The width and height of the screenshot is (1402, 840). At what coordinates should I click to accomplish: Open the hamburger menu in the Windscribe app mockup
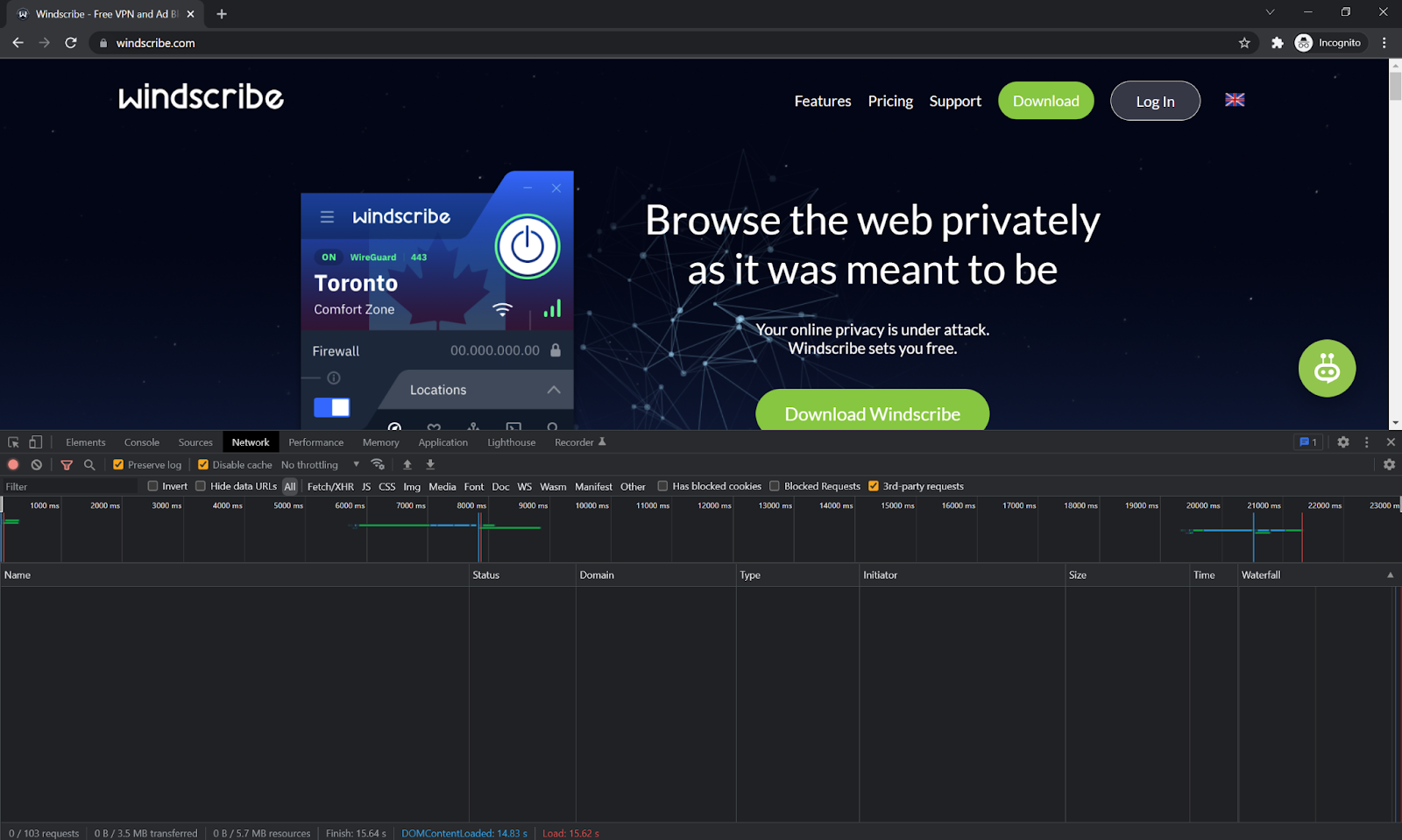coord(327,216)
